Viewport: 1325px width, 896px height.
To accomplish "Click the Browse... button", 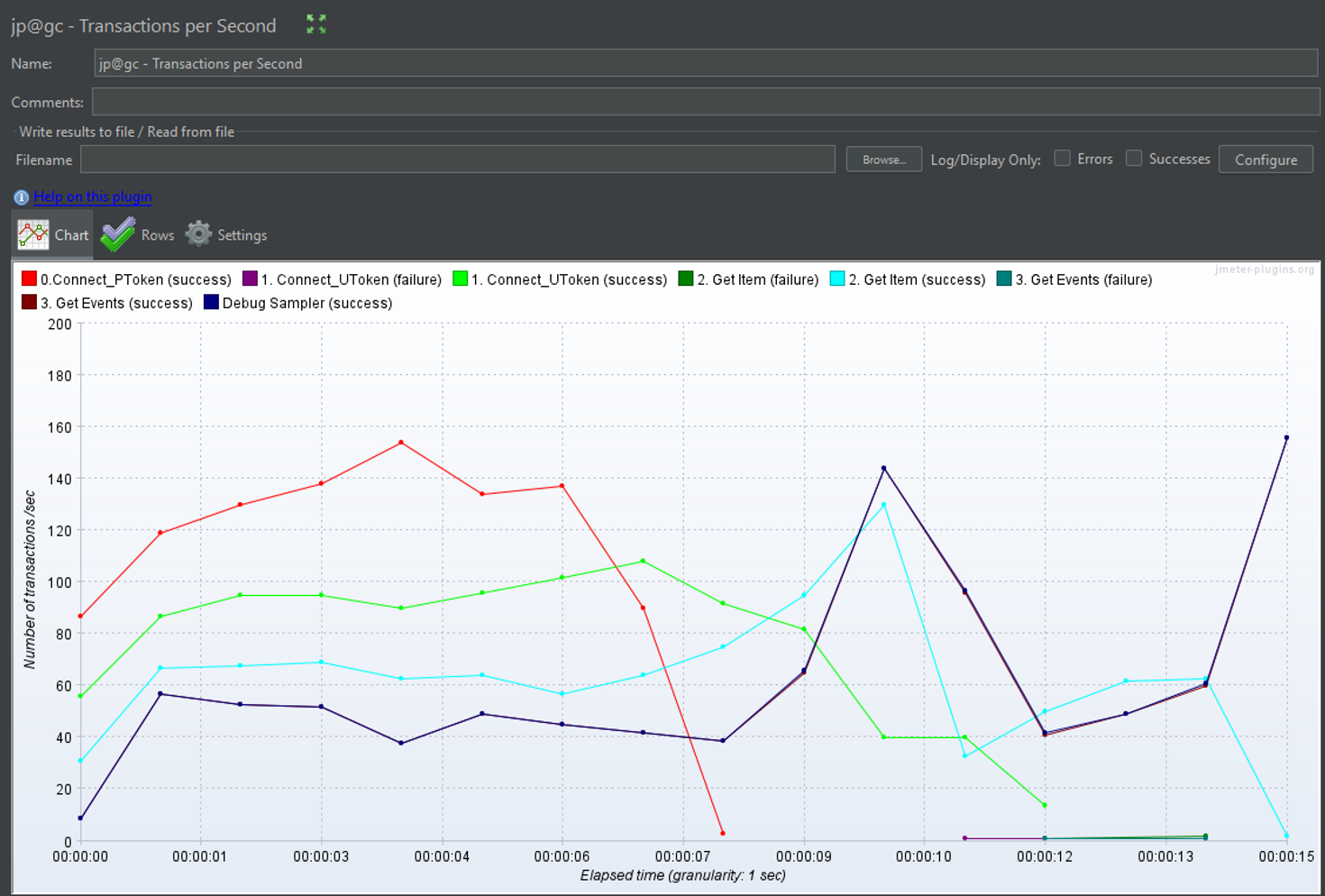I will [x=884, y=160].
